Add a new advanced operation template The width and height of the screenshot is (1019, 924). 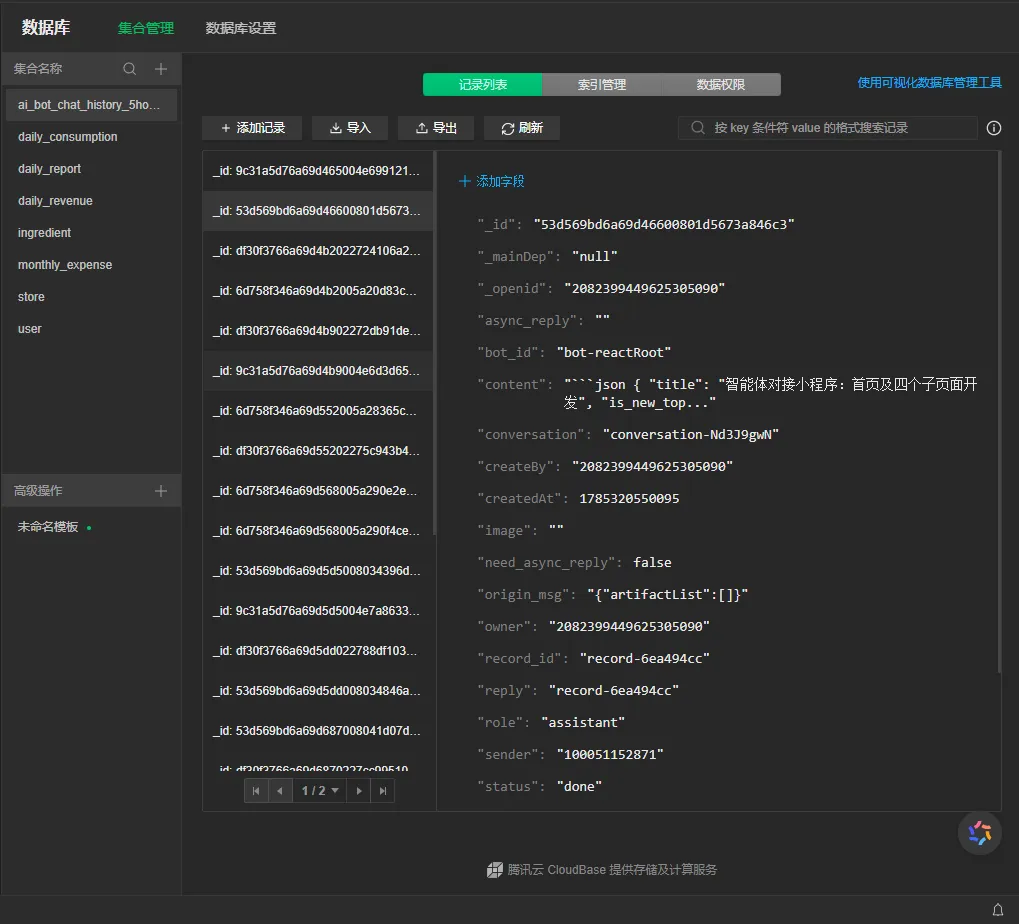coord(161,491)
